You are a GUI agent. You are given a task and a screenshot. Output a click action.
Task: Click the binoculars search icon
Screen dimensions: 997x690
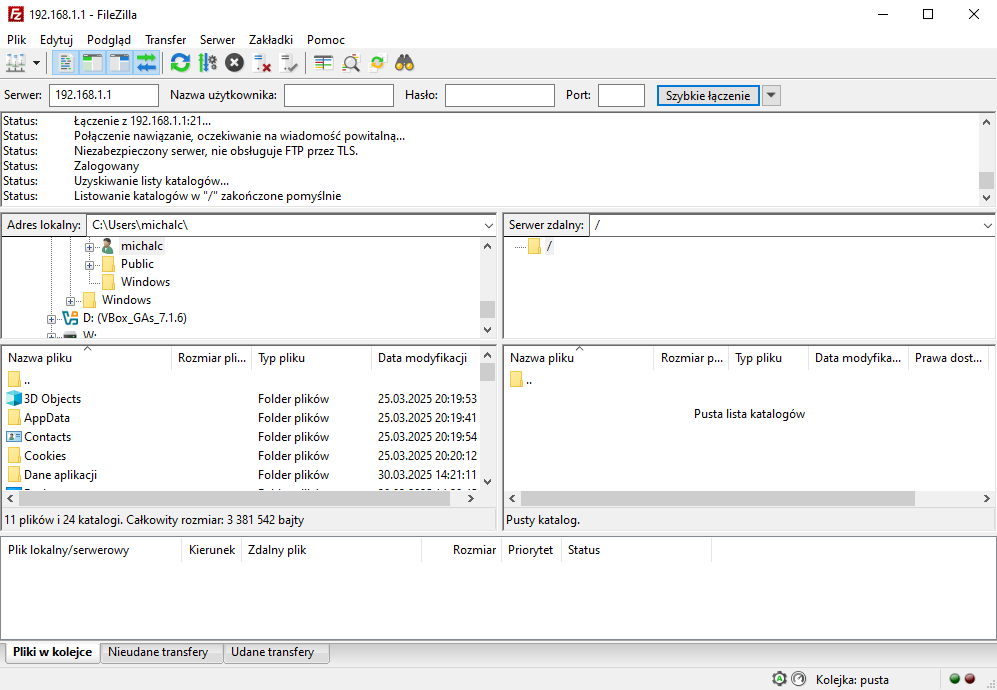pyautogui.click(x=404, y=63)
